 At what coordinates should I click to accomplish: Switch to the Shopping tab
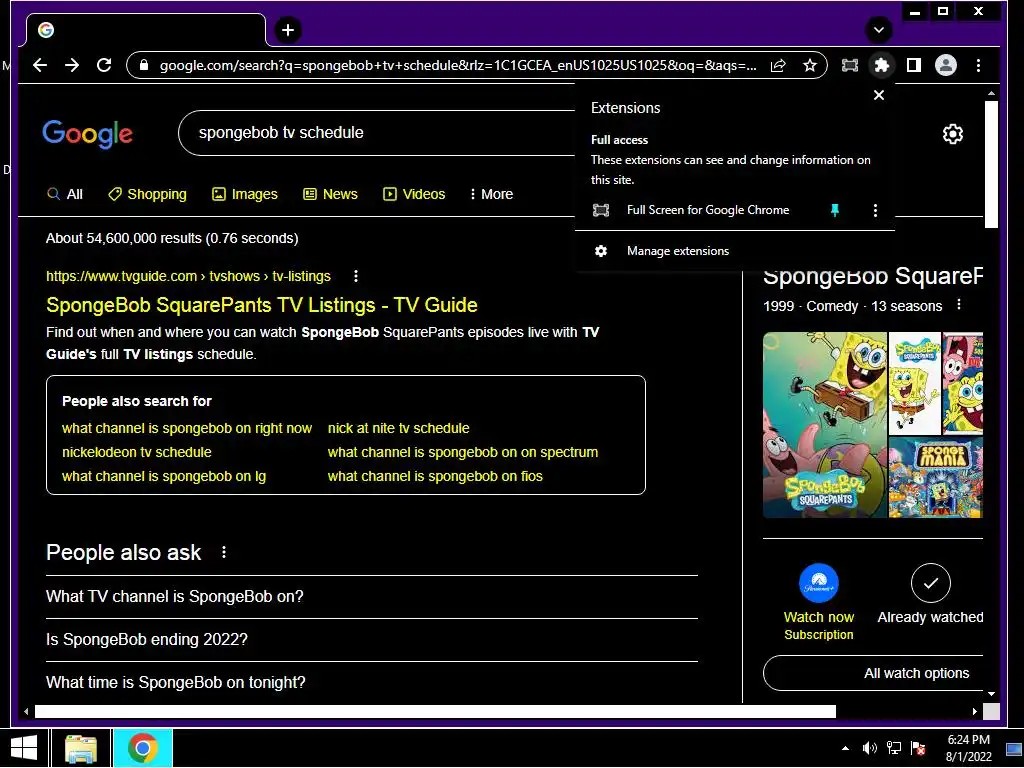pos(147,194)
